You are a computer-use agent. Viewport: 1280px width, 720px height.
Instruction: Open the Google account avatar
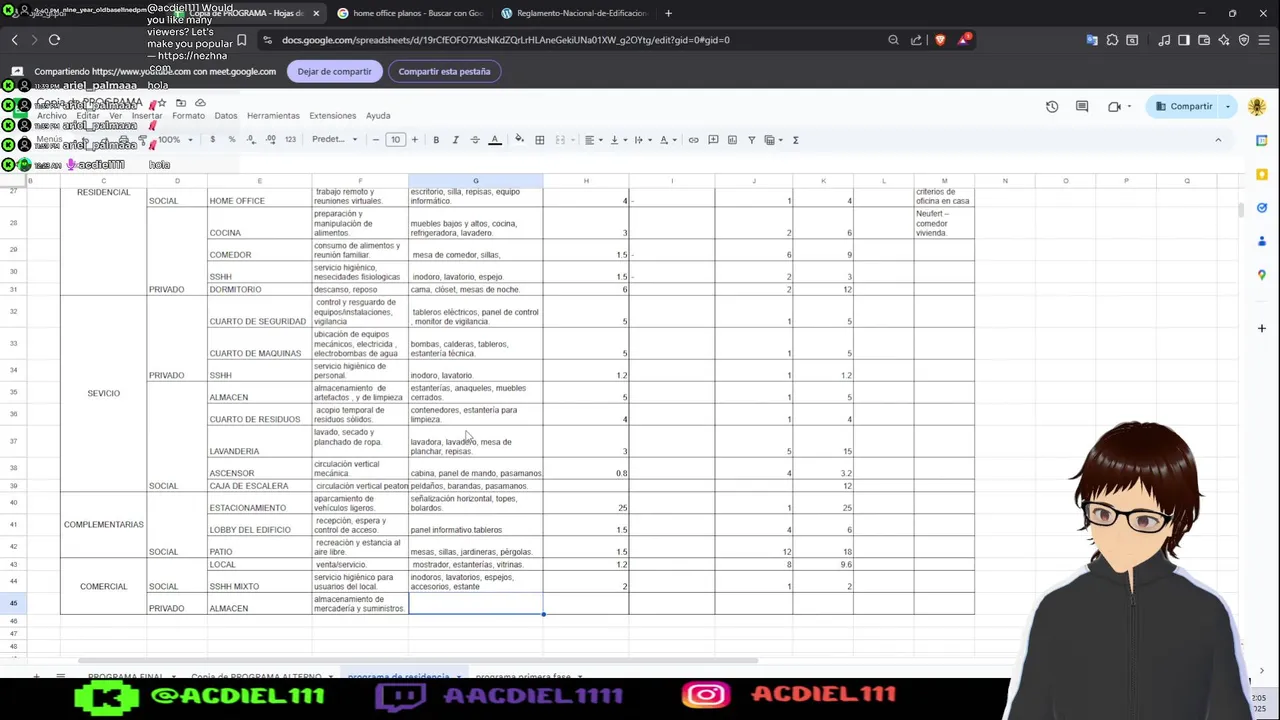pyautogui.click(x=1257, y=106)
